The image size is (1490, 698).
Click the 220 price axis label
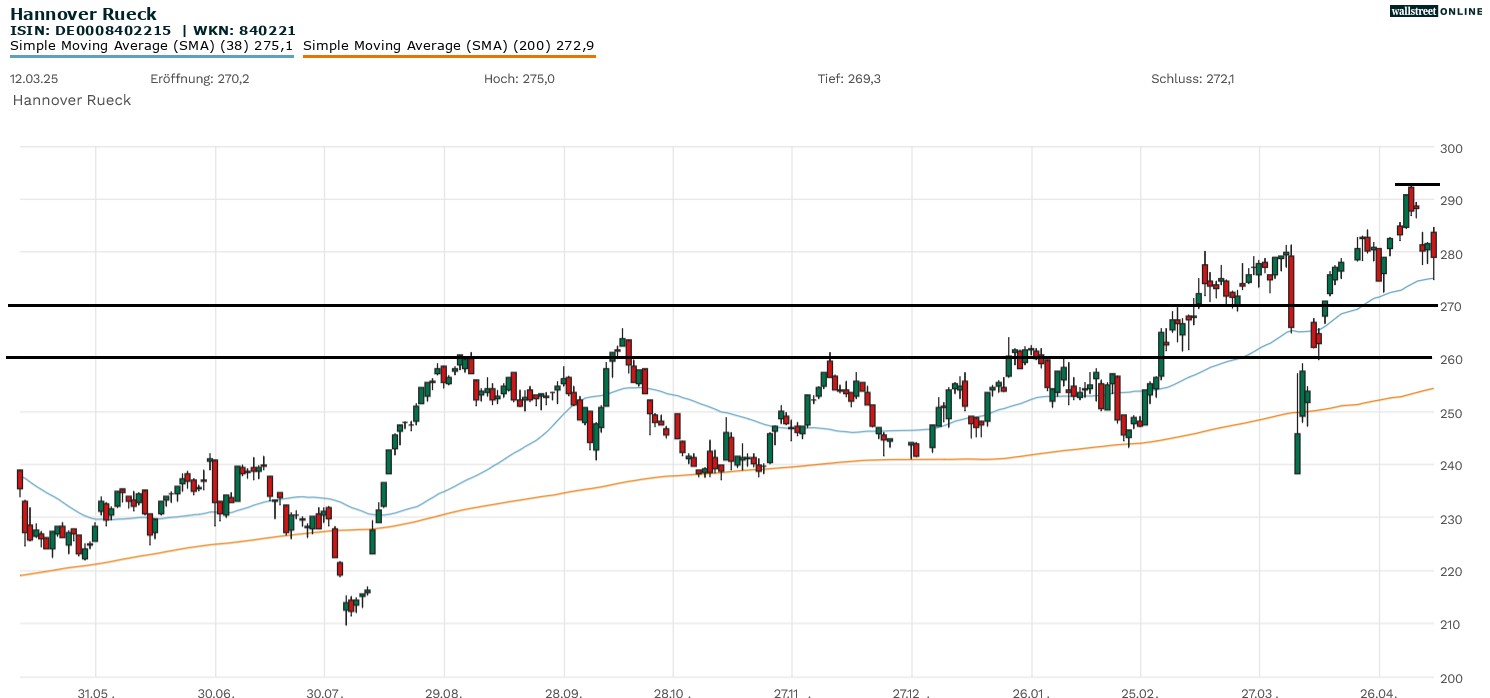1451,572
